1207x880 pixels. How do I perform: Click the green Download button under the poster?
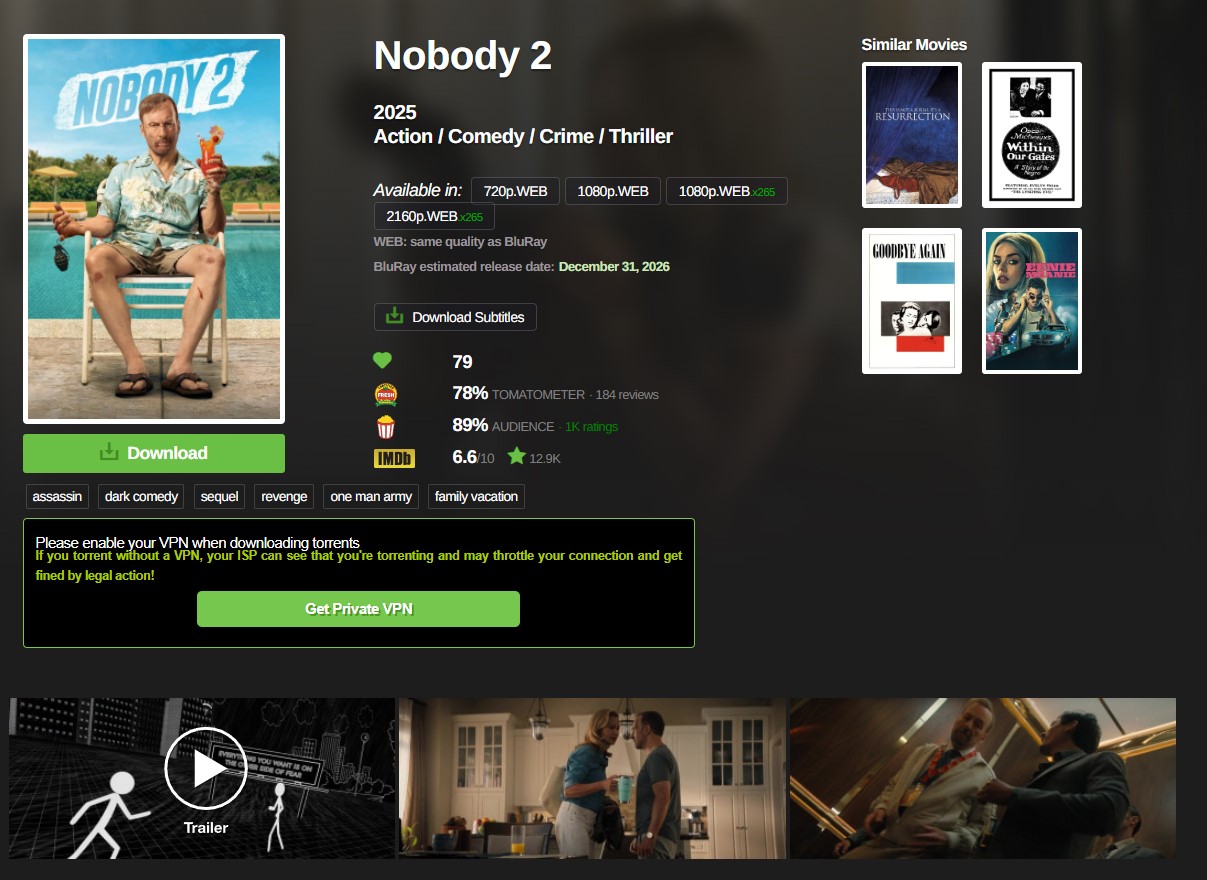(x=154, y=453)
